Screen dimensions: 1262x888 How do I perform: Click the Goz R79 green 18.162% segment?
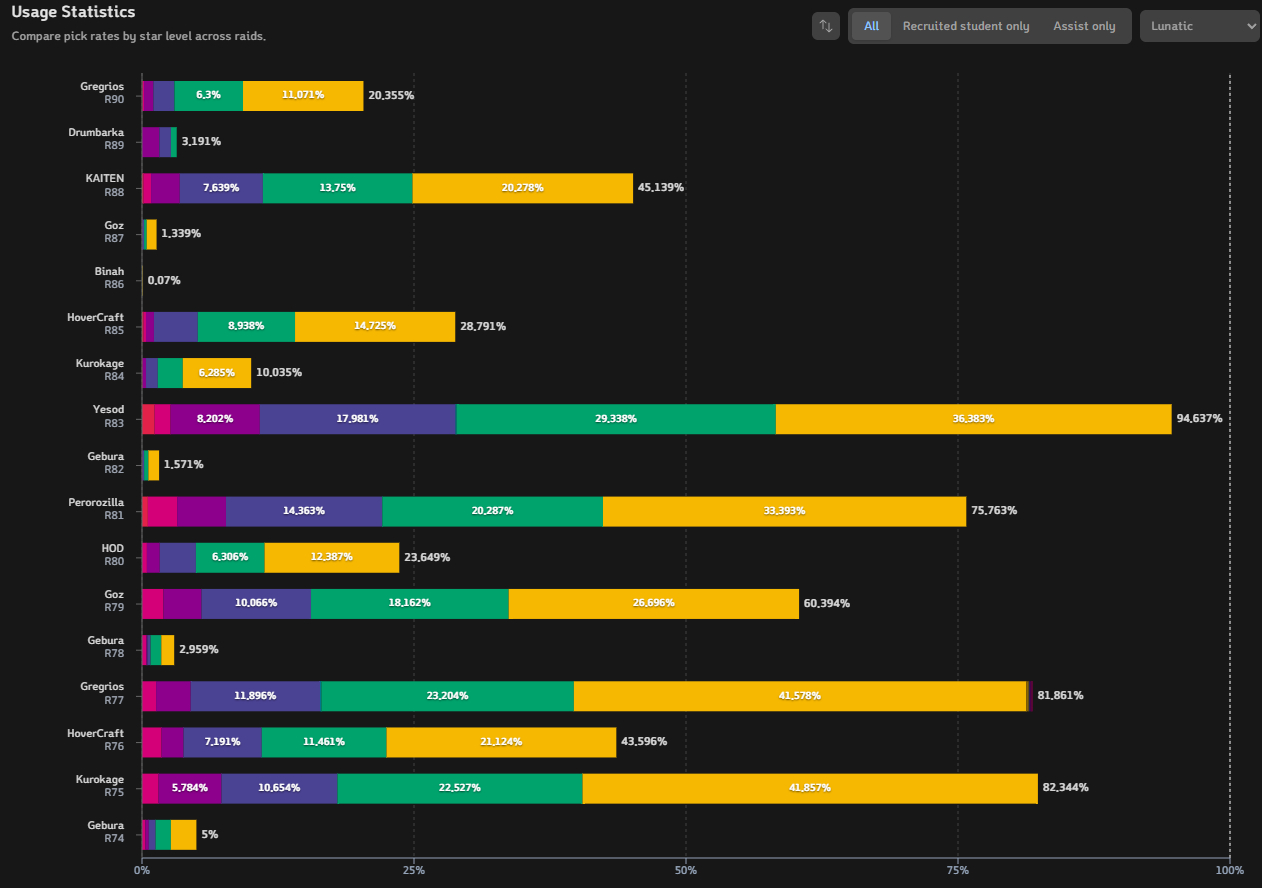tap(410, 604)
